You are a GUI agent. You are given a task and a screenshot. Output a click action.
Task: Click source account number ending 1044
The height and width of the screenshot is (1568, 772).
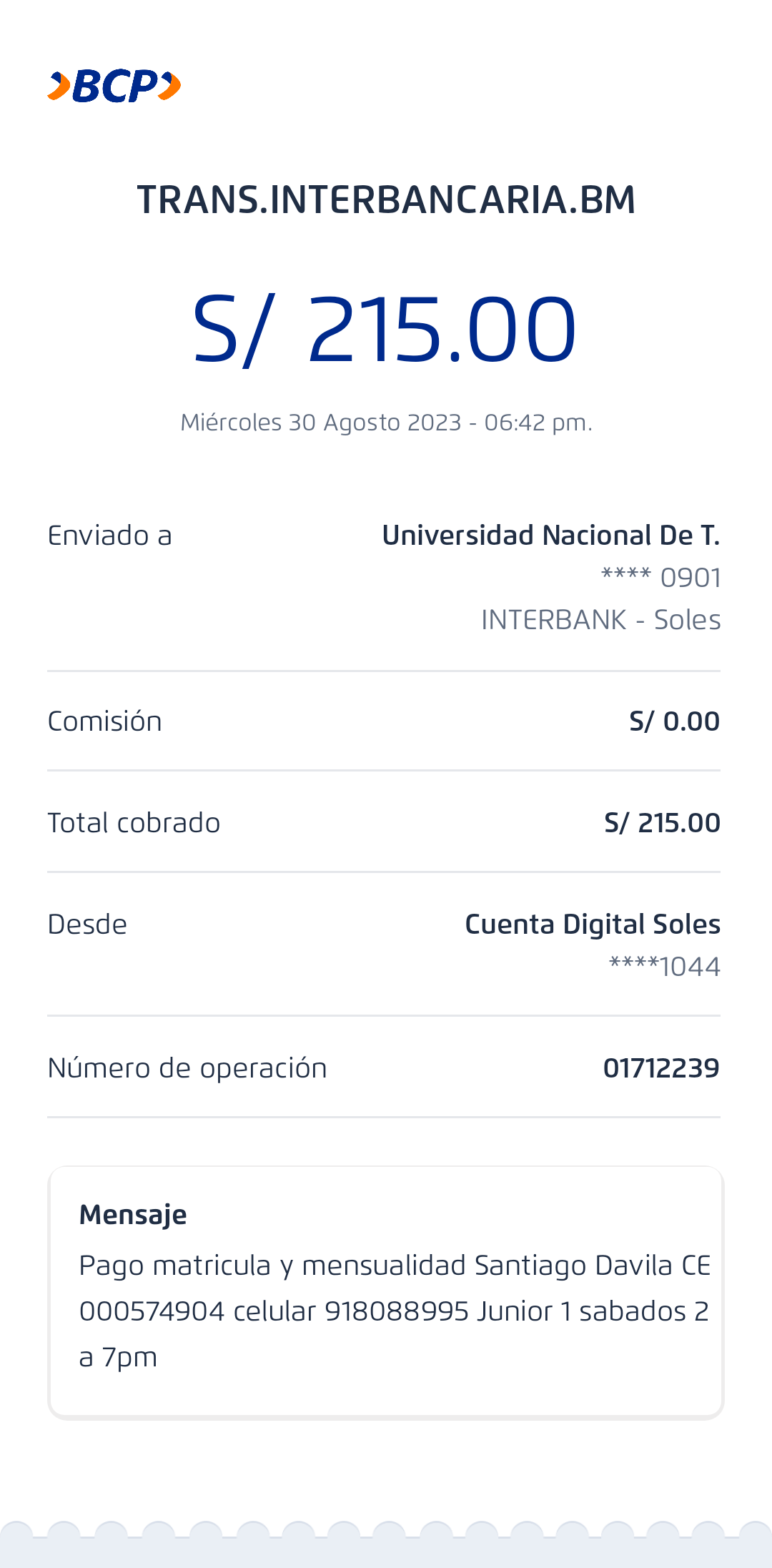click(x=664, y=967)
